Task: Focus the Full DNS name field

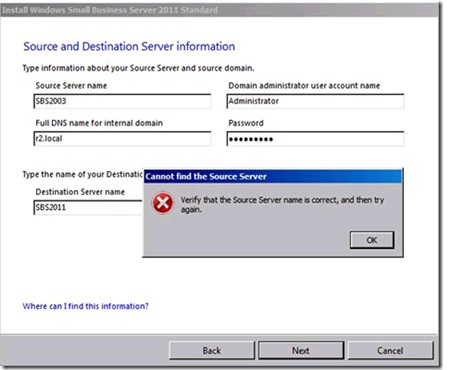Action: click(122, 139)
